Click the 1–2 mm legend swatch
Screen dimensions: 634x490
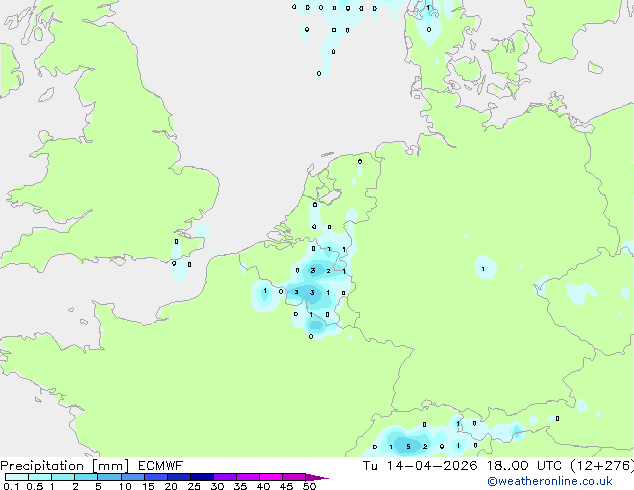coord(63,477)
